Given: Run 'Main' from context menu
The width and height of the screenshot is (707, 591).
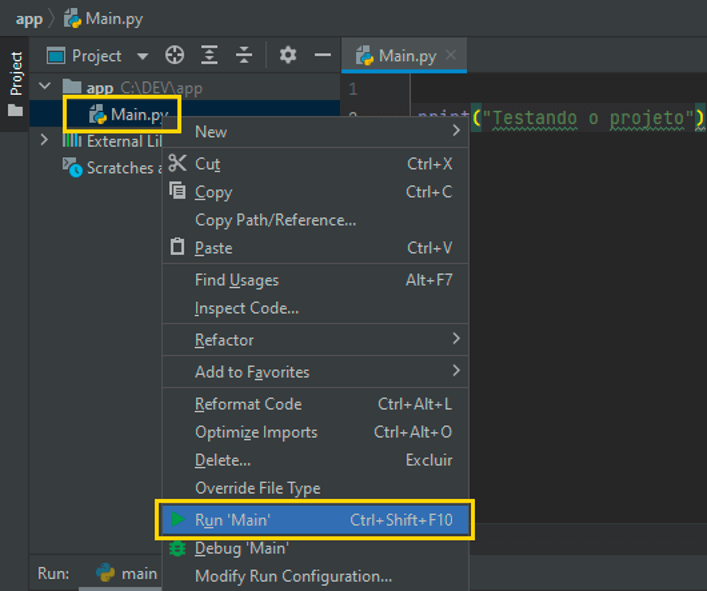Looking at the screenshot, I should point(315,519).
